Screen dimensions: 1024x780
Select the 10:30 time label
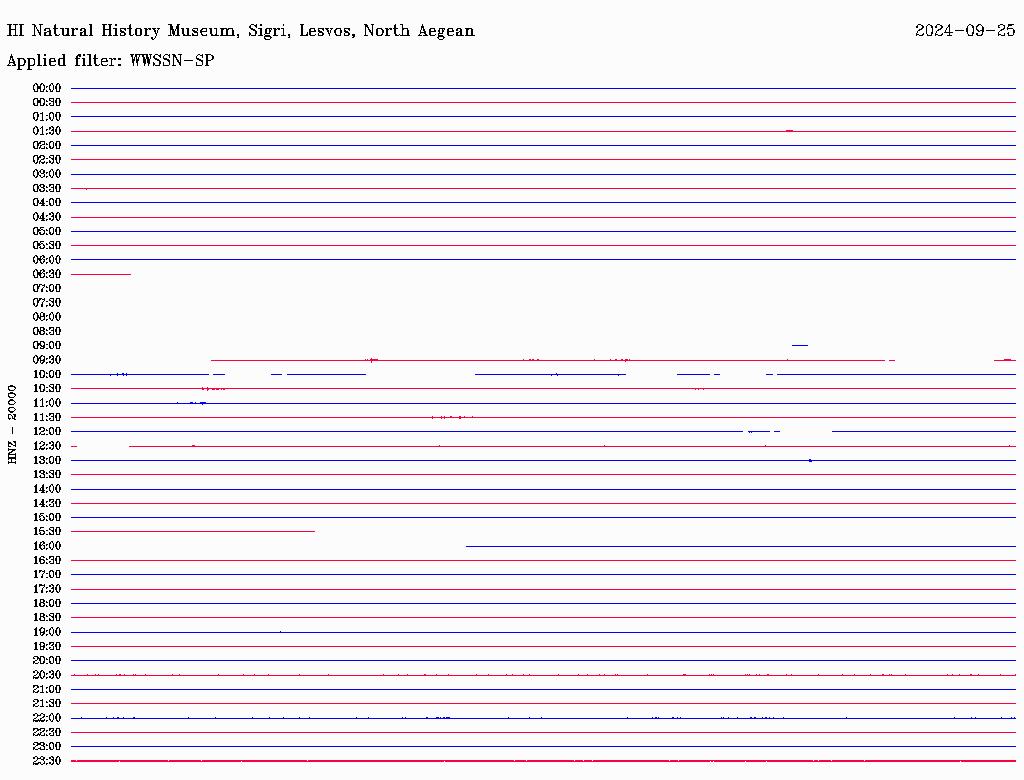(47, 389)
